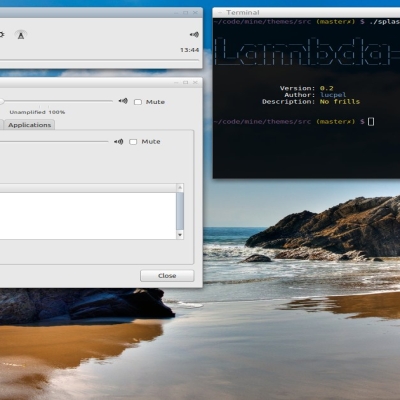Click the playback progress bar below 13:44
400x400 pixels.
coord(99,60)
